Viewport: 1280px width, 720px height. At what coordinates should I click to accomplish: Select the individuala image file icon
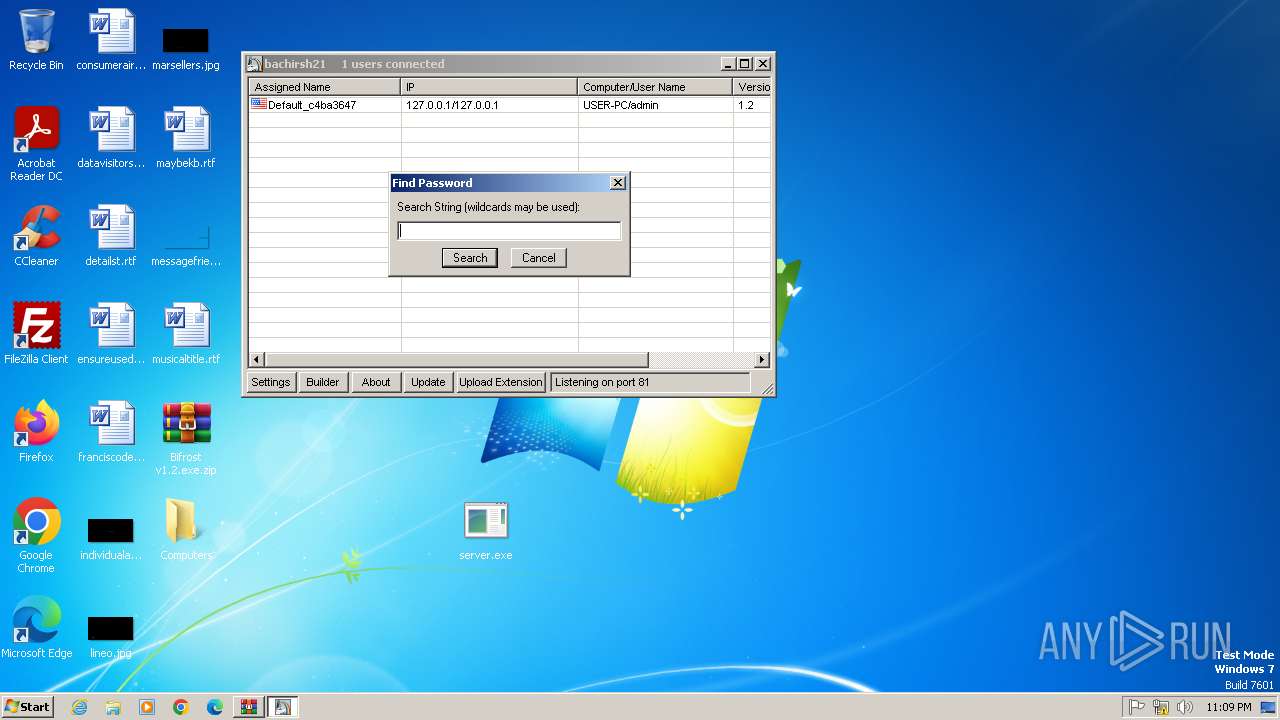tap(111, 538)
